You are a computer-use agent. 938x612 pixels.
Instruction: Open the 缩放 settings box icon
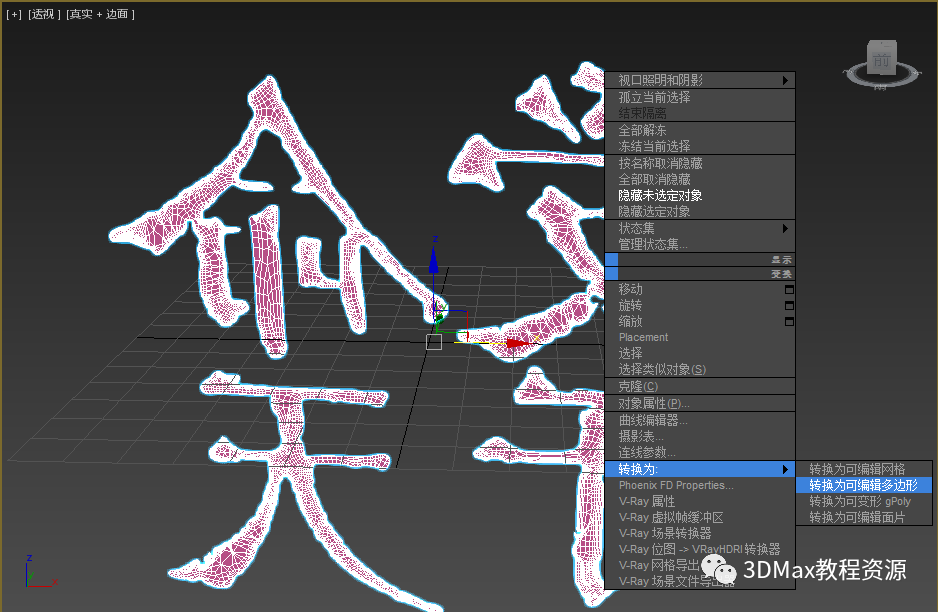[789, 322]
